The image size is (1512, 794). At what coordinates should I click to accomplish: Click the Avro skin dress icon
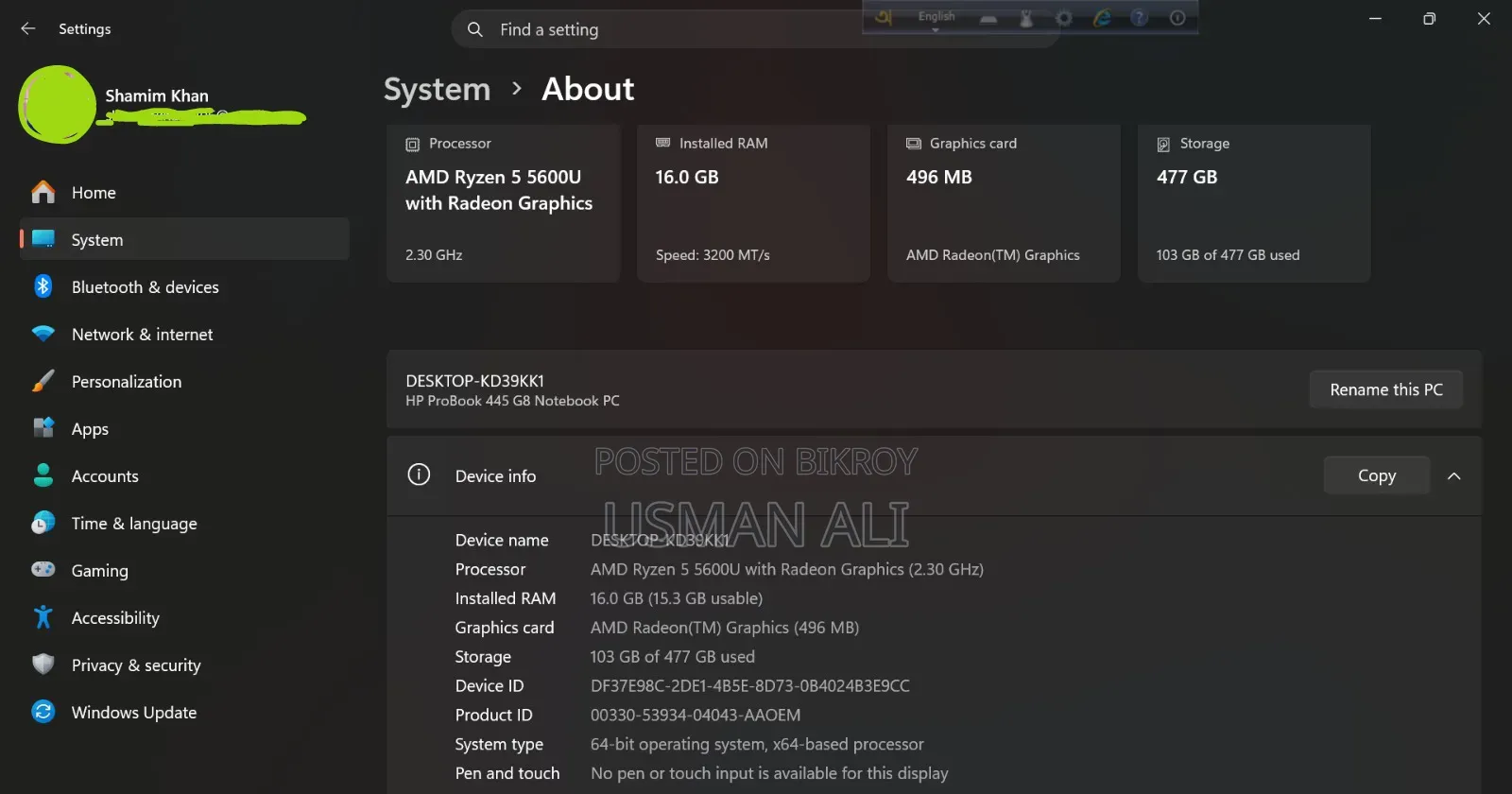click(1026, 18)
